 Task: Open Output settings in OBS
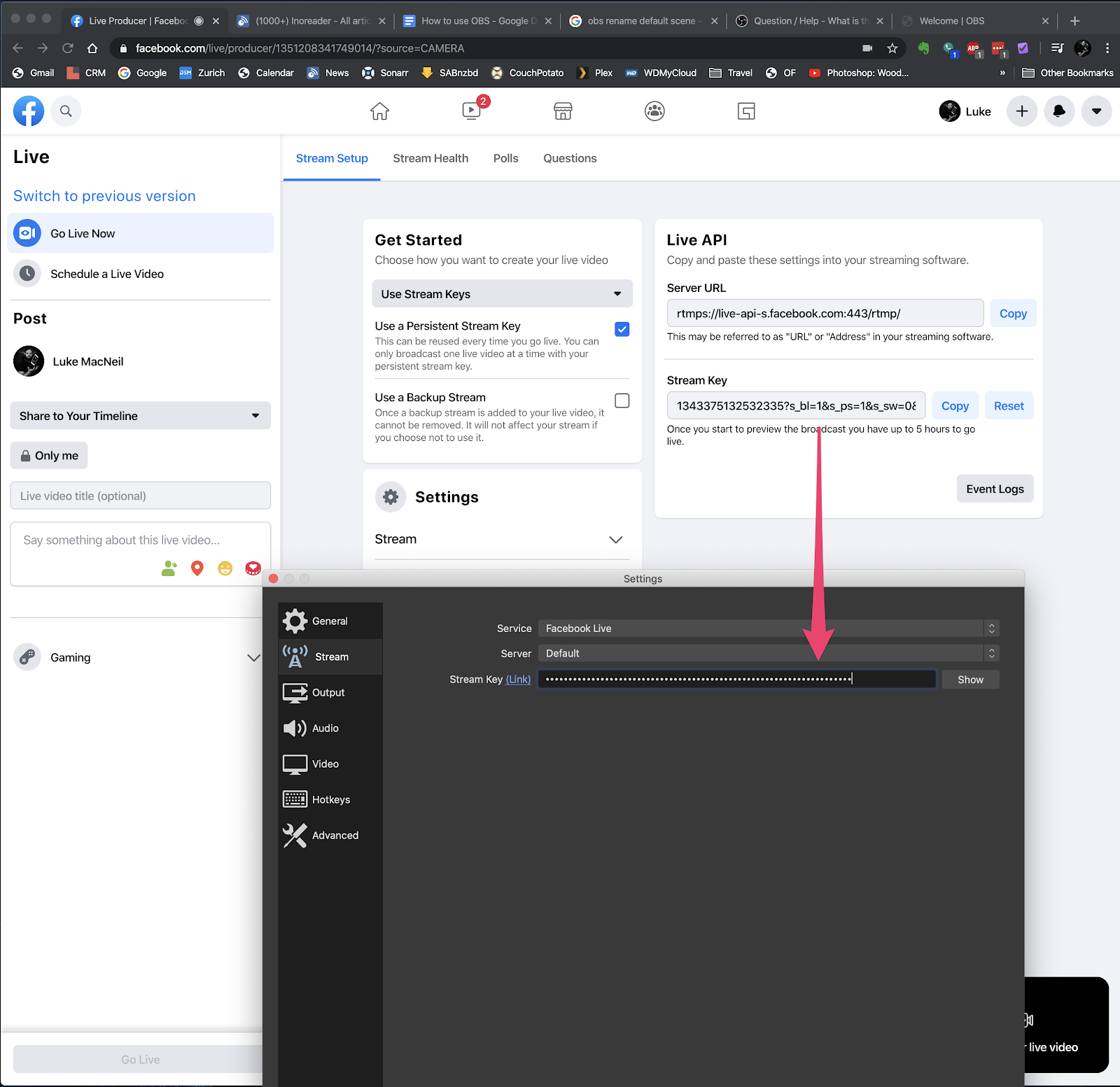330,692
